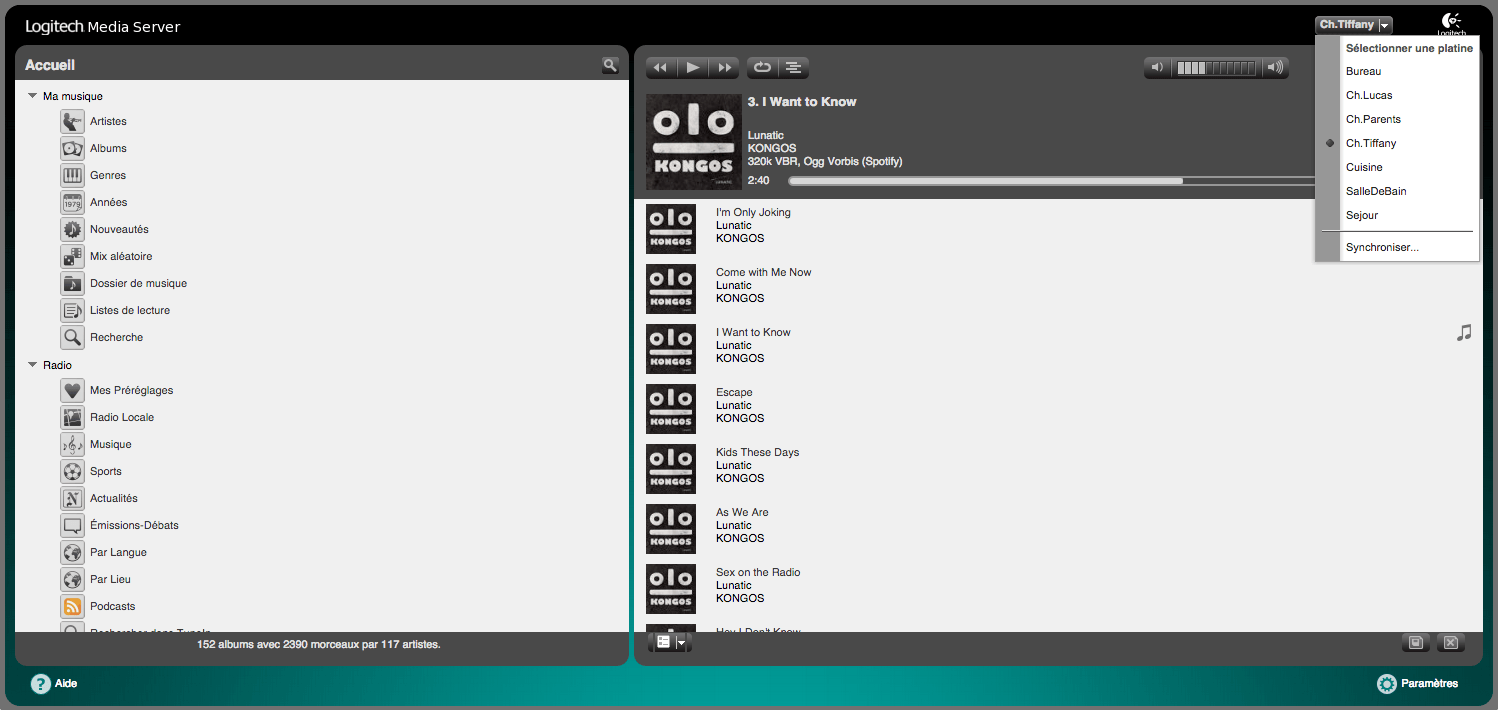Collapse the Radio section
Viewport: 1498px width, 710px height.
[33, 365]
